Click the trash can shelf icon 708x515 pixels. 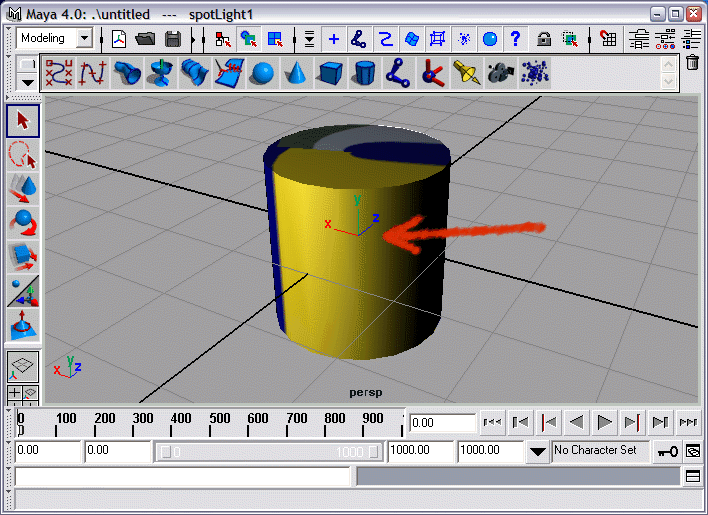pyautogui.click(x=692, y=63)
